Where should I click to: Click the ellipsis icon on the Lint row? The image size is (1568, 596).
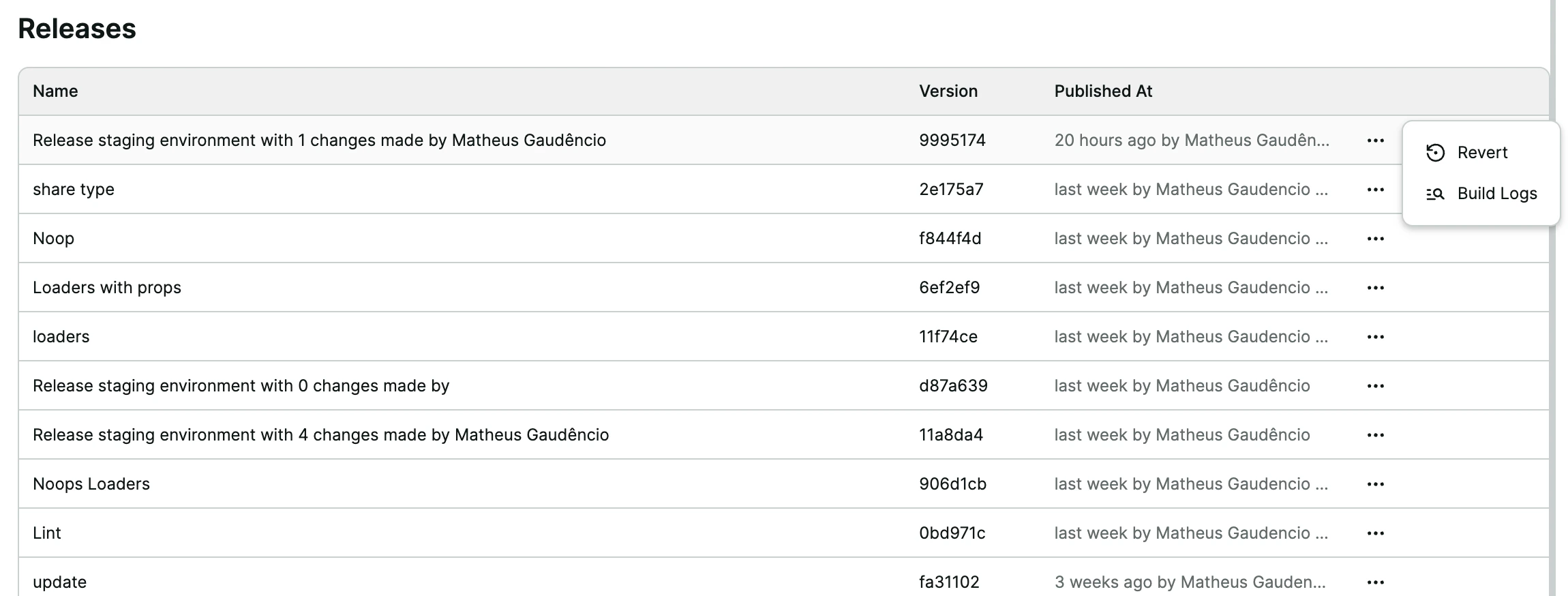click(x=1375, y=533)
